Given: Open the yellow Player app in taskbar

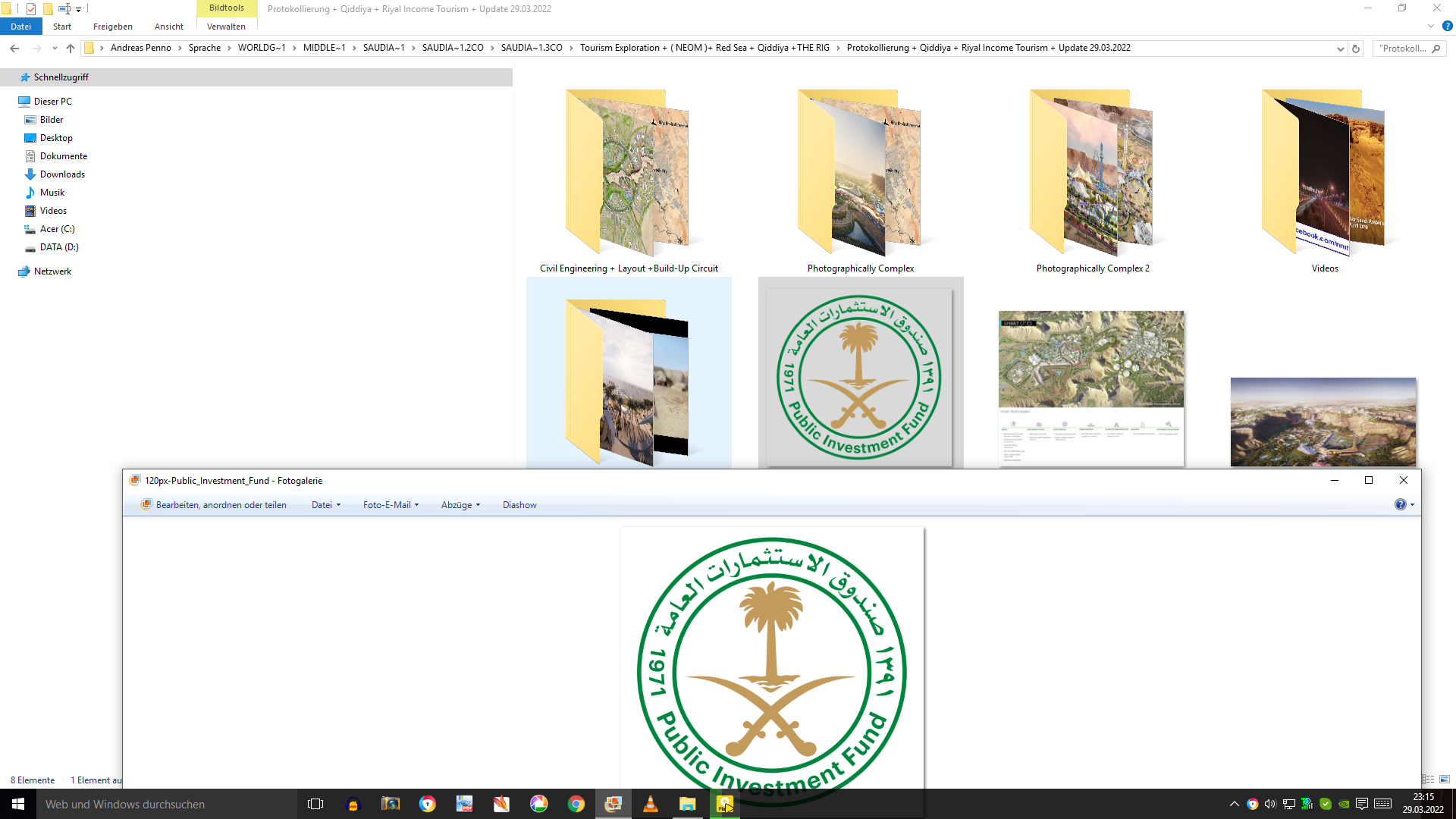Looking at the screenshot, I should coord(725,804).
